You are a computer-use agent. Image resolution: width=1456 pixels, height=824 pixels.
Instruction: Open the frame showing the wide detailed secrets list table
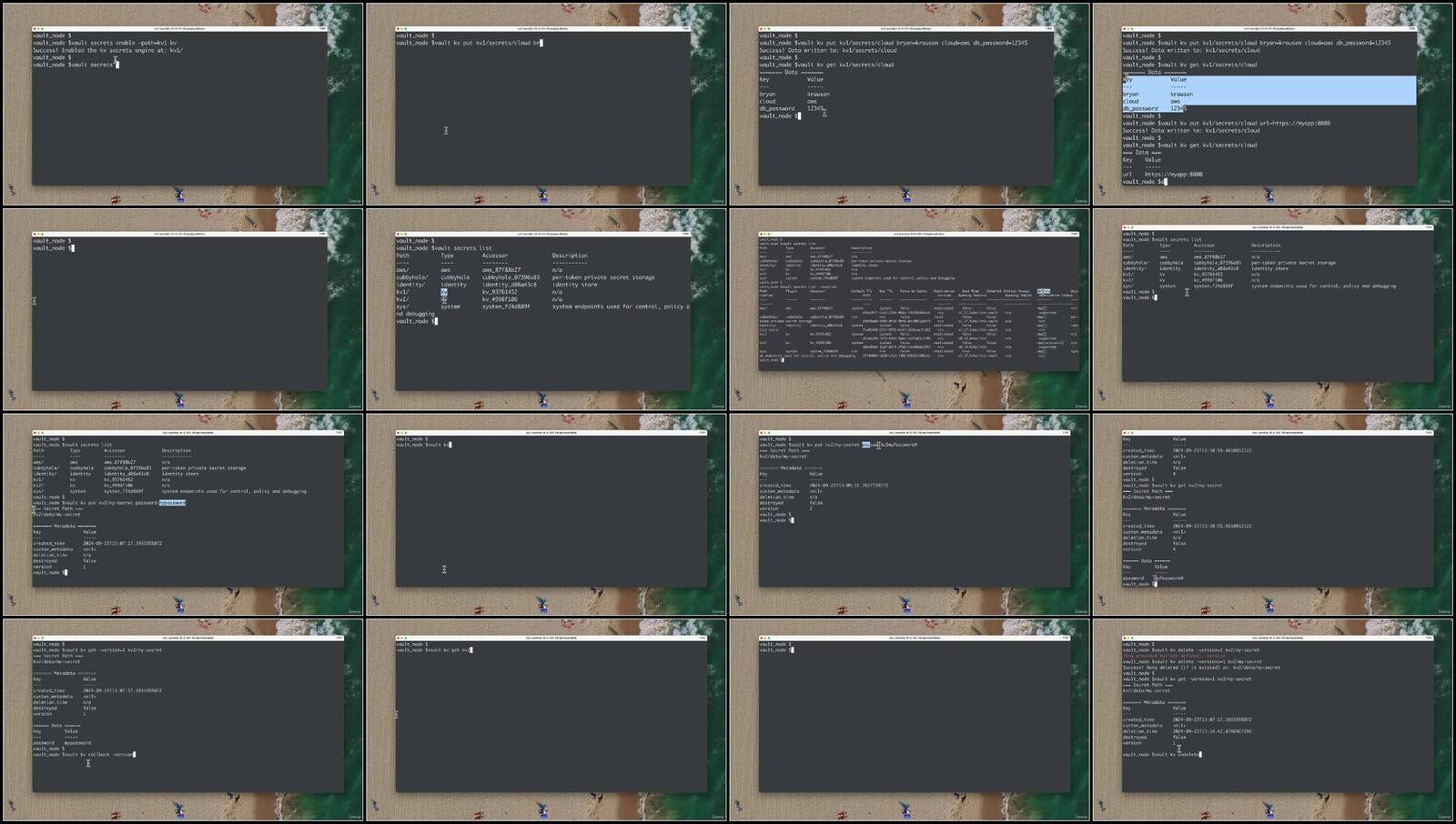pyautogui.click(x=910, y=309)
